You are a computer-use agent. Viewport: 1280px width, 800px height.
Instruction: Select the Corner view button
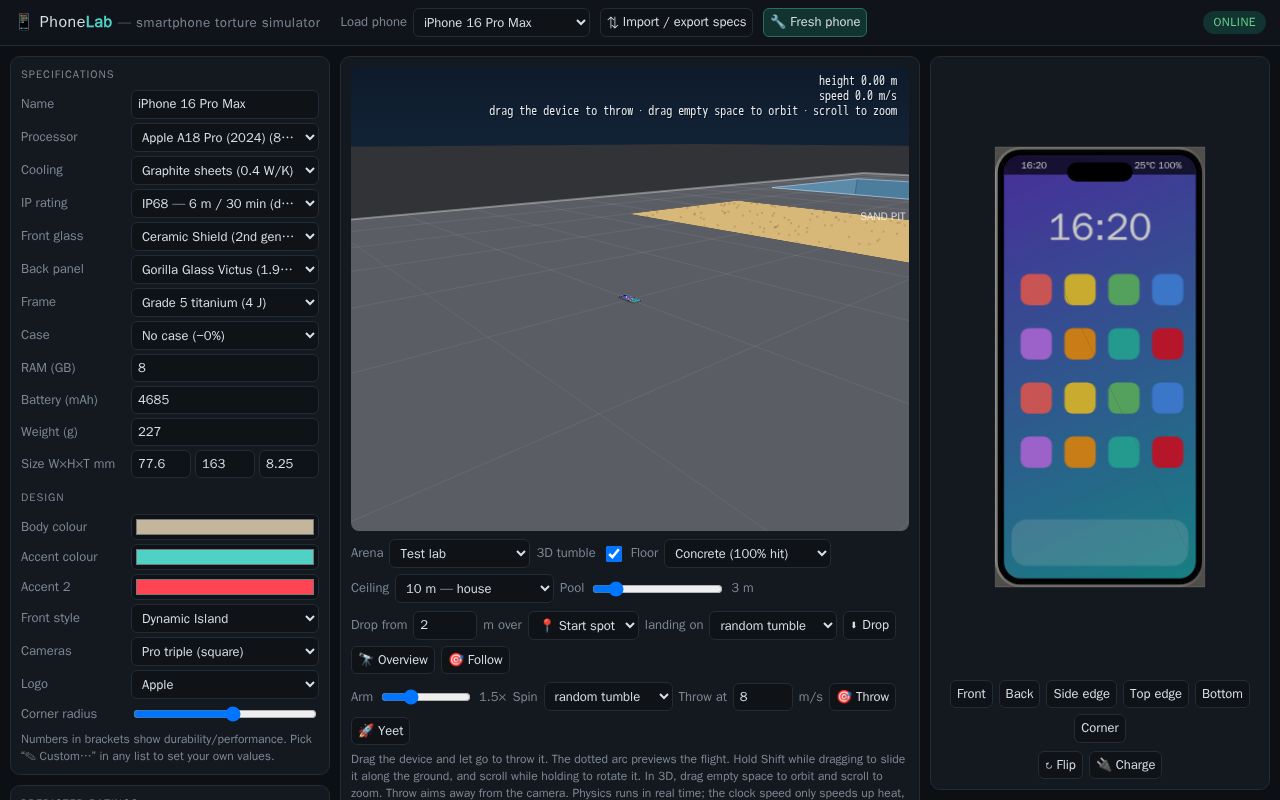[x=1100, y=728]
